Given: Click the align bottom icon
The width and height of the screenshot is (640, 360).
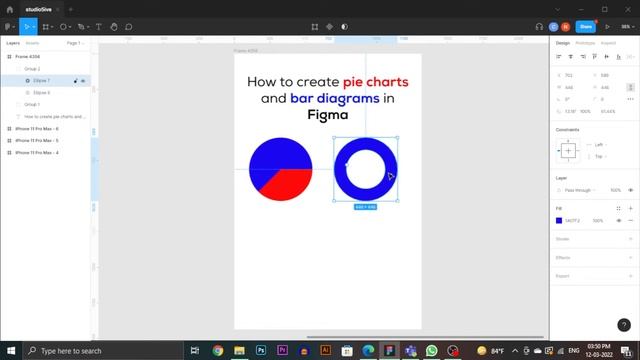Looking at the screenshot, I should (619, 57).
